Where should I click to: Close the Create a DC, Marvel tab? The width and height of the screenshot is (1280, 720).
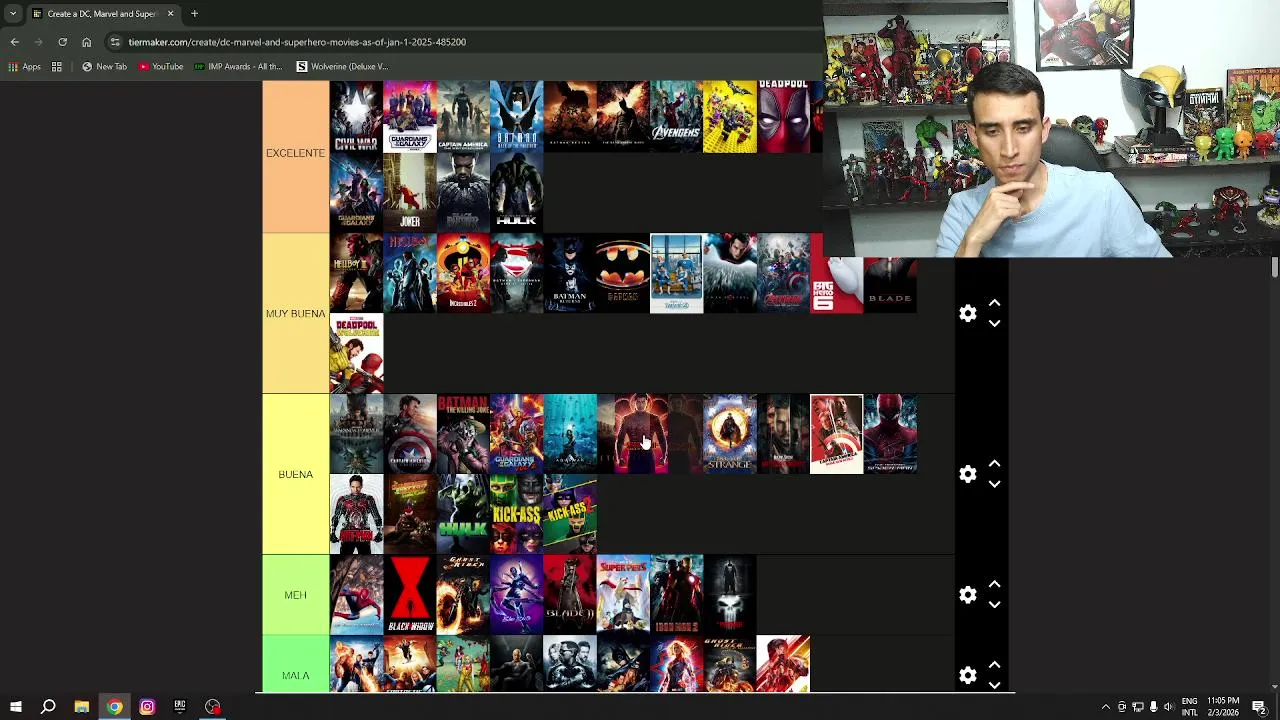click(170, 14)
